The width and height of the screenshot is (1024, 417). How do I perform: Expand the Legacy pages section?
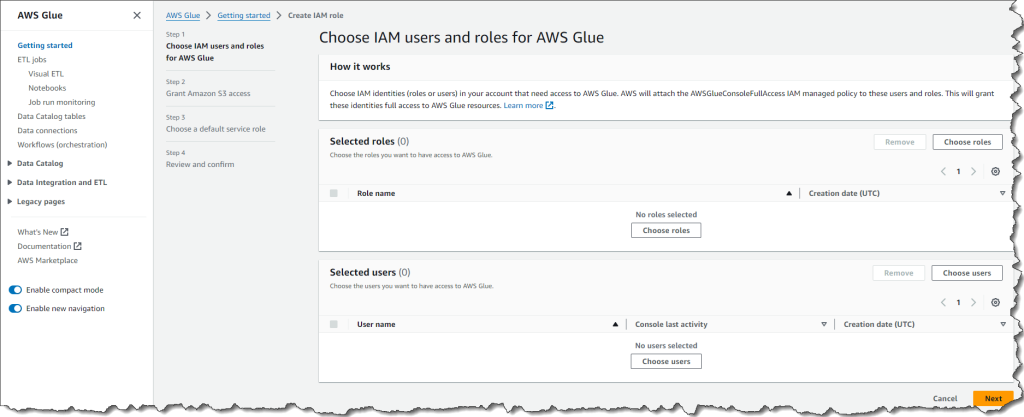10,201
